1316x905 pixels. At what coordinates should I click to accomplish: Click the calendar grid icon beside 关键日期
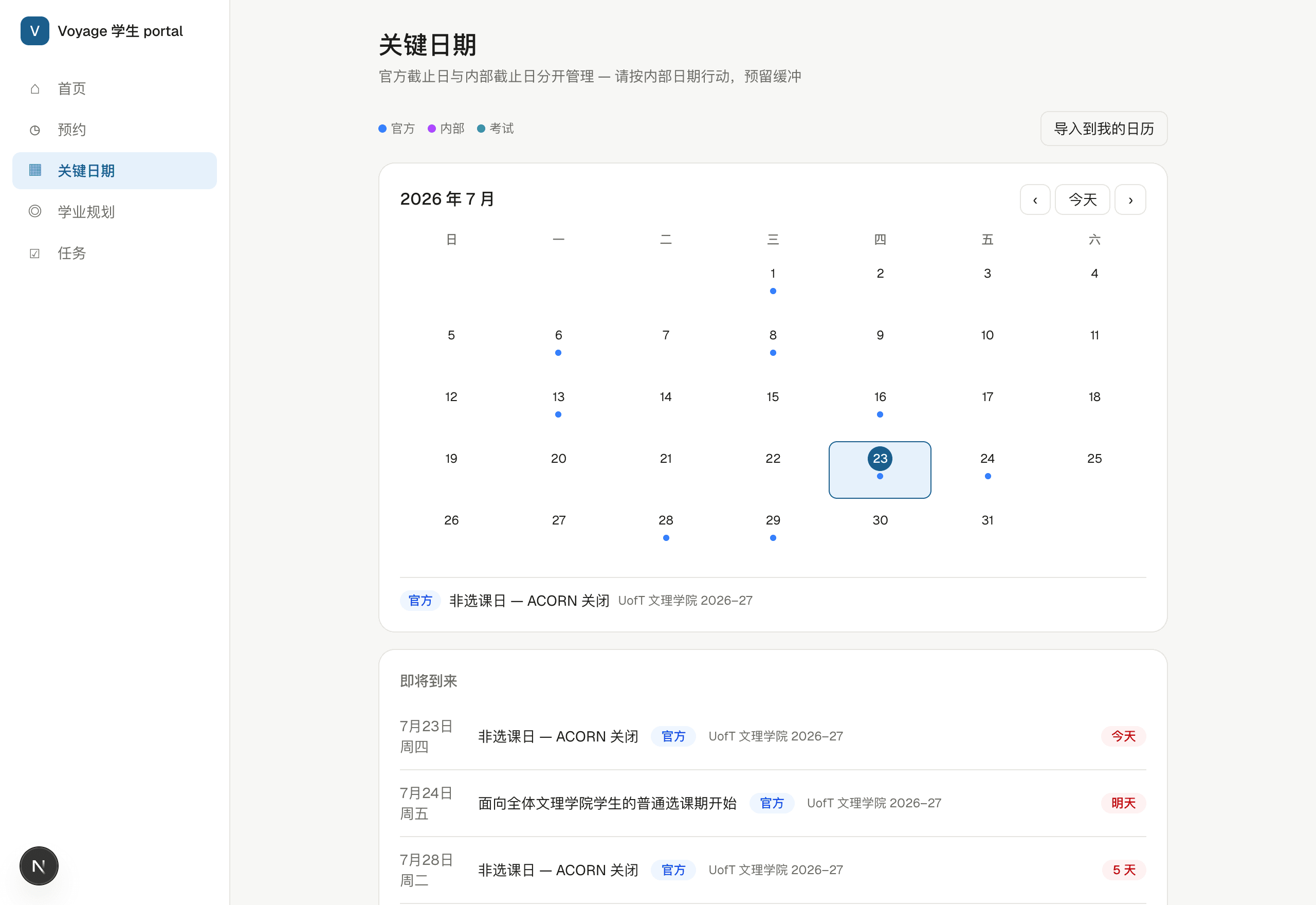pos(35,170)
